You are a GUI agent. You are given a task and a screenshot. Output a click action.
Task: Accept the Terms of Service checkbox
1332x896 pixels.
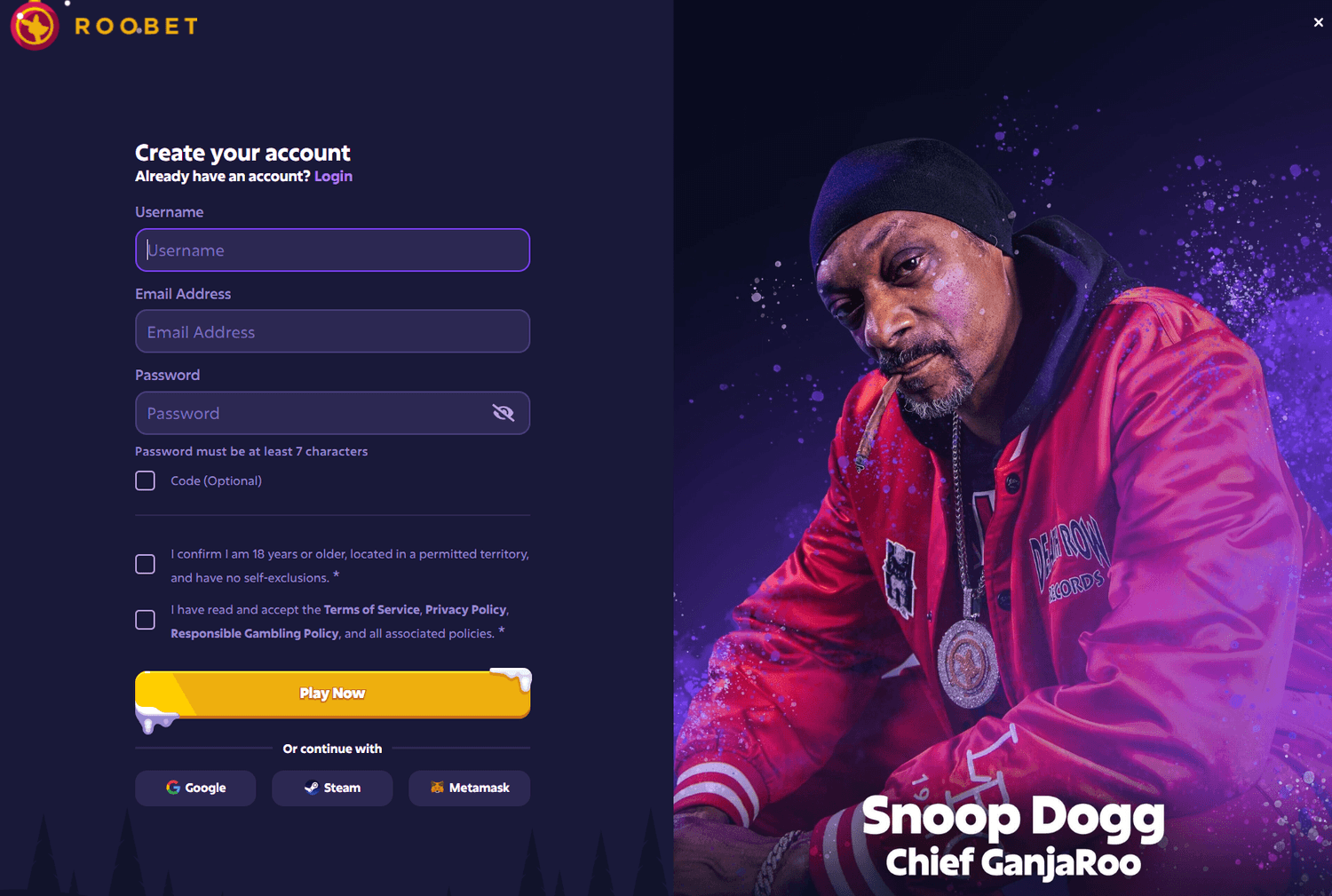click(x=146, y=620)
